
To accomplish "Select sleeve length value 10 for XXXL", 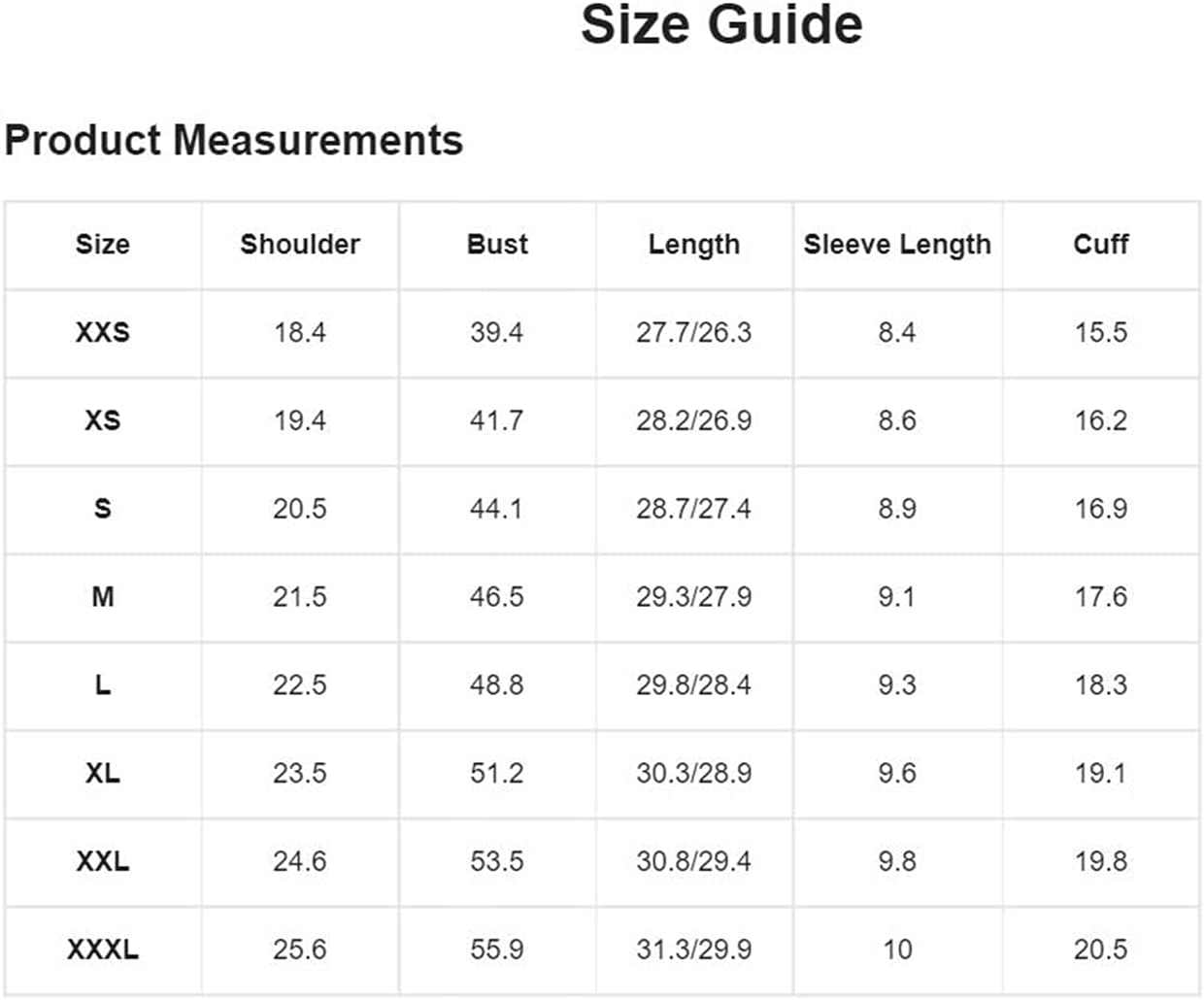I will [897, 950].
